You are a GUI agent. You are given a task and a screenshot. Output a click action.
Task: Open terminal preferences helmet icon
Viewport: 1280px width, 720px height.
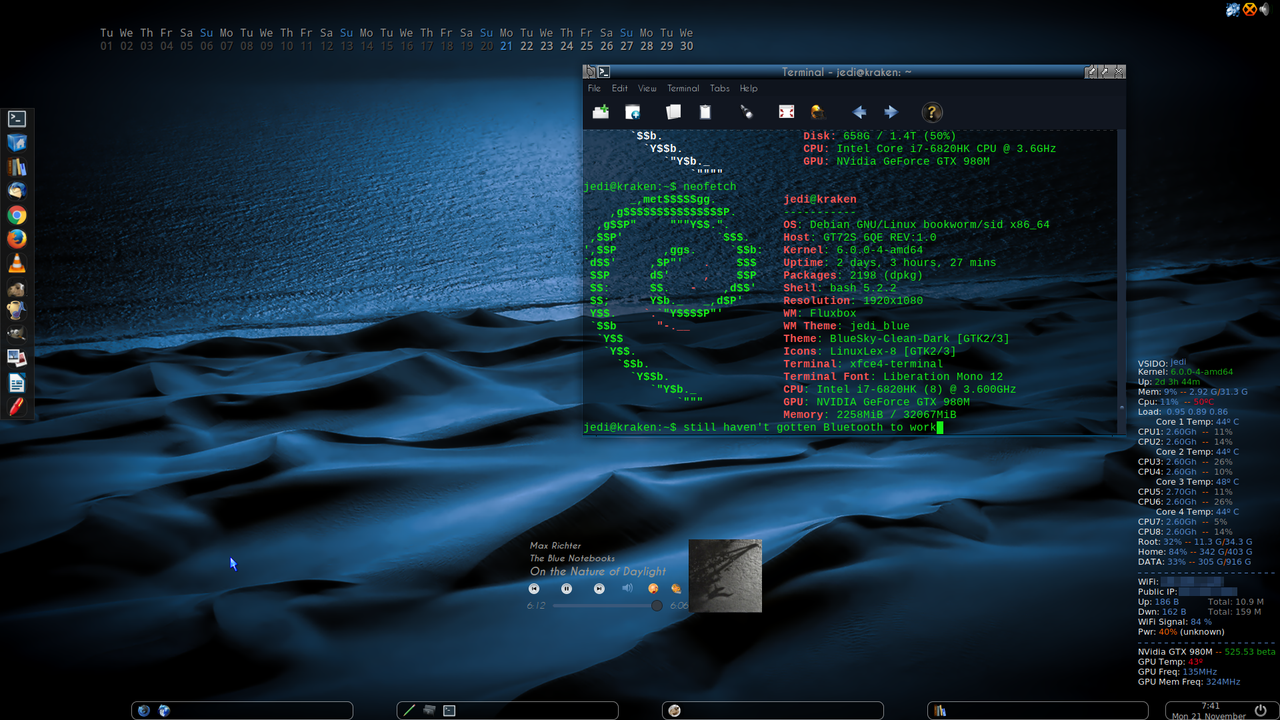(818, 112)
